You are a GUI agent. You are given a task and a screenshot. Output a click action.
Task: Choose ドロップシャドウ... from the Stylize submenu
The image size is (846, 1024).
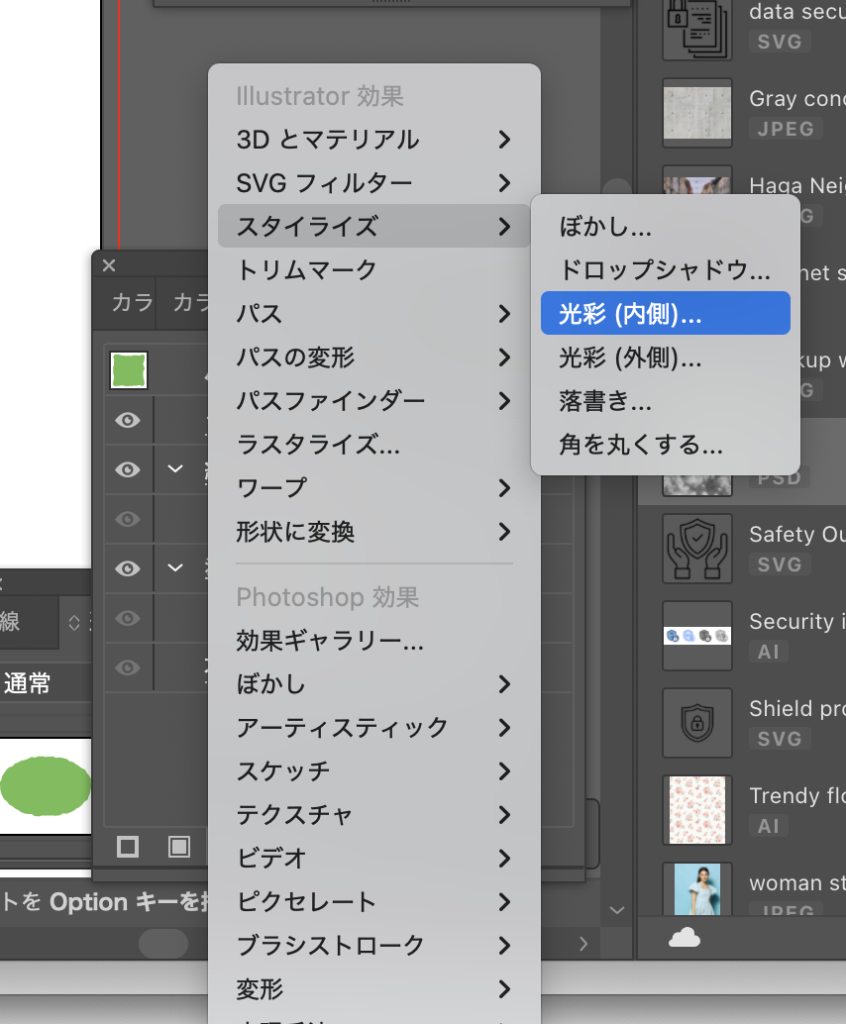(x=664, y=270)
